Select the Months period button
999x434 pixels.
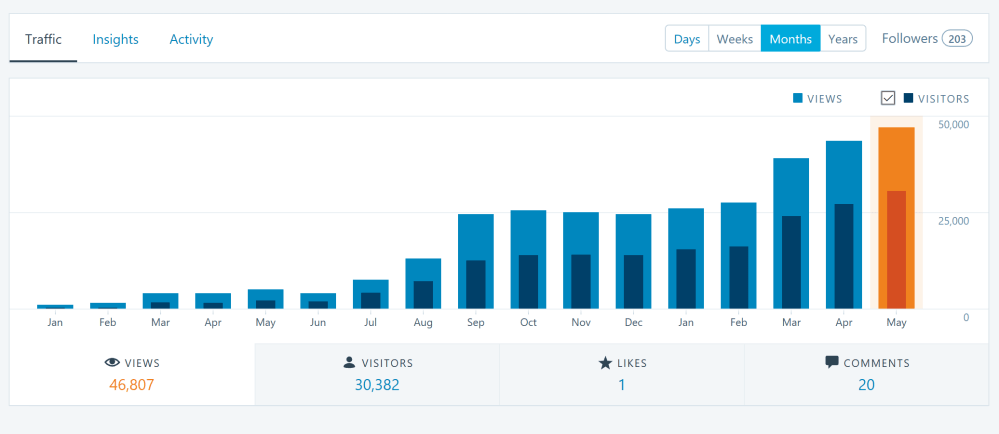point(791,39)
